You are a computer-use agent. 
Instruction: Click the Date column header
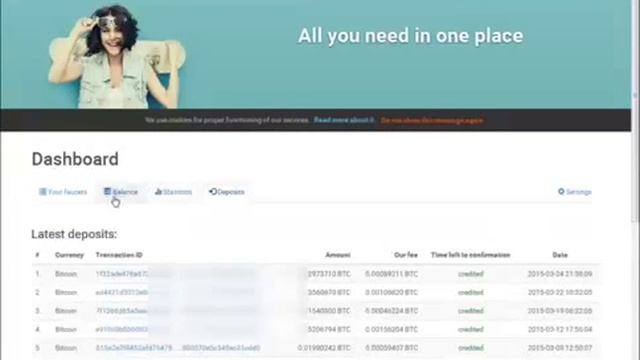tap(560, 255)
